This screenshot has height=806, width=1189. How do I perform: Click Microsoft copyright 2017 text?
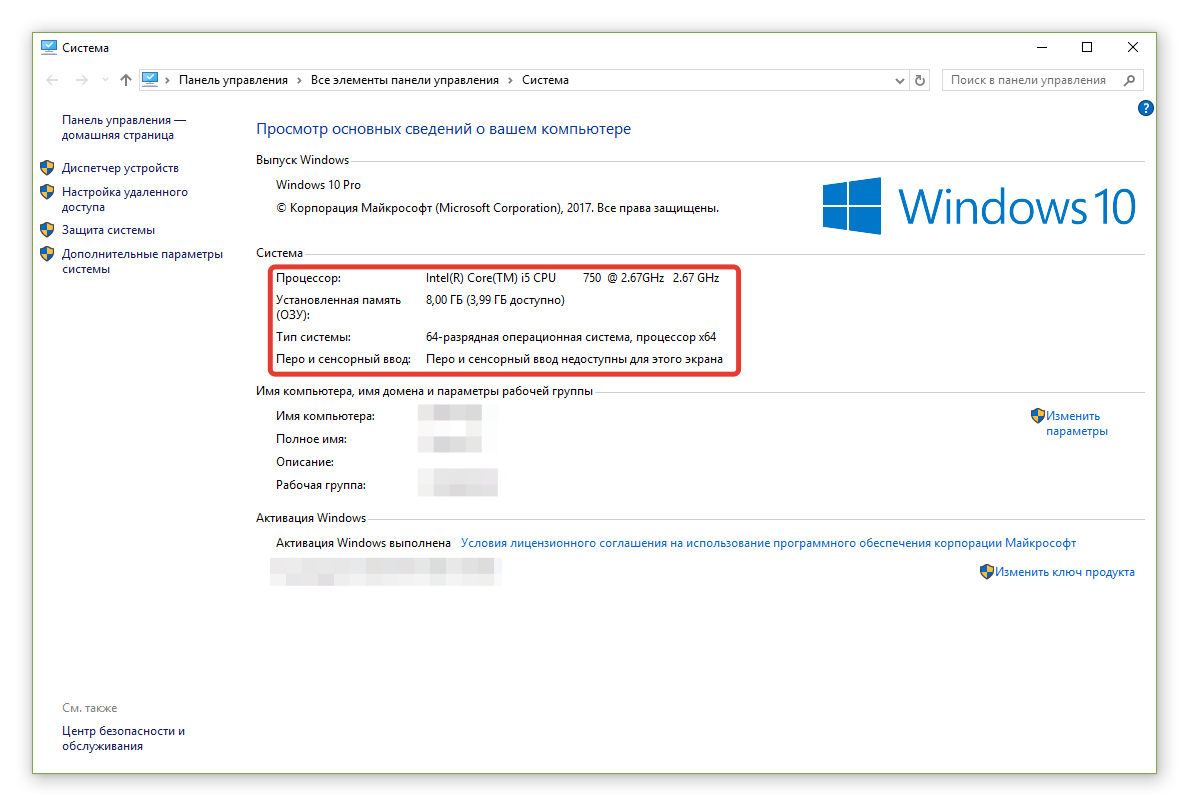pyautogui.click(x=497, y=208)
